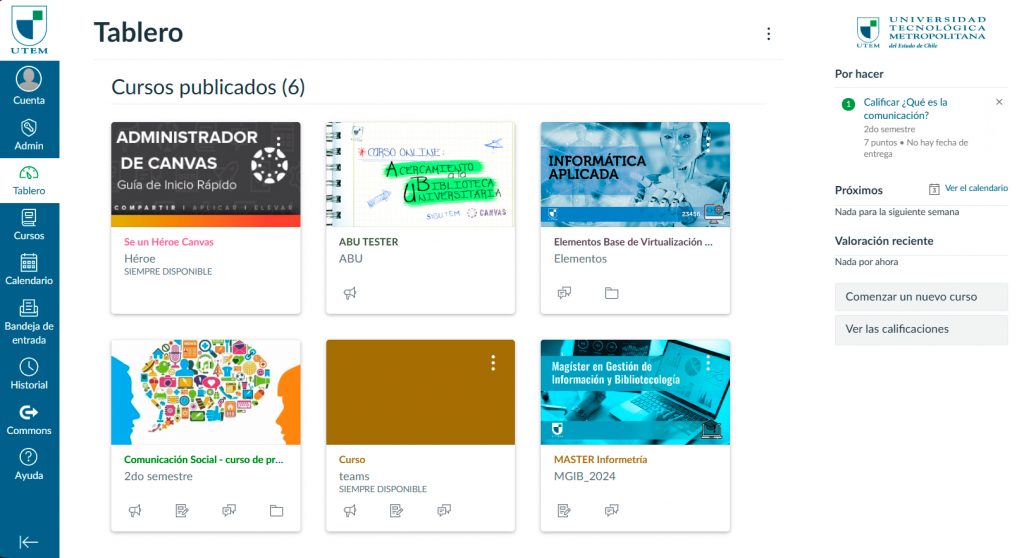Open assignments icon on MASTER Informetría card

coord(564,510)
